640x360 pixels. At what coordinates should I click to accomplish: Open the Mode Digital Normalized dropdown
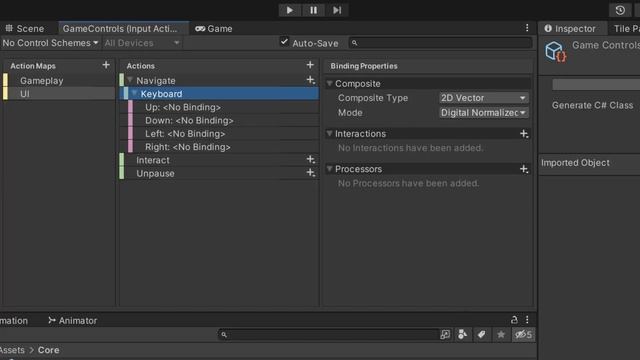(483, 113)
